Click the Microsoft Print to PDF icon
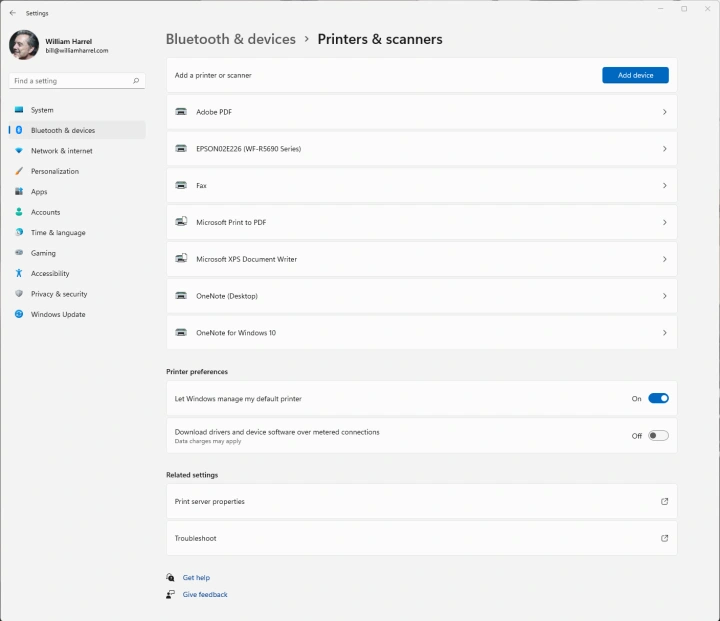The height and width of the screenshot is (621, 720). [x=181, y=222]
